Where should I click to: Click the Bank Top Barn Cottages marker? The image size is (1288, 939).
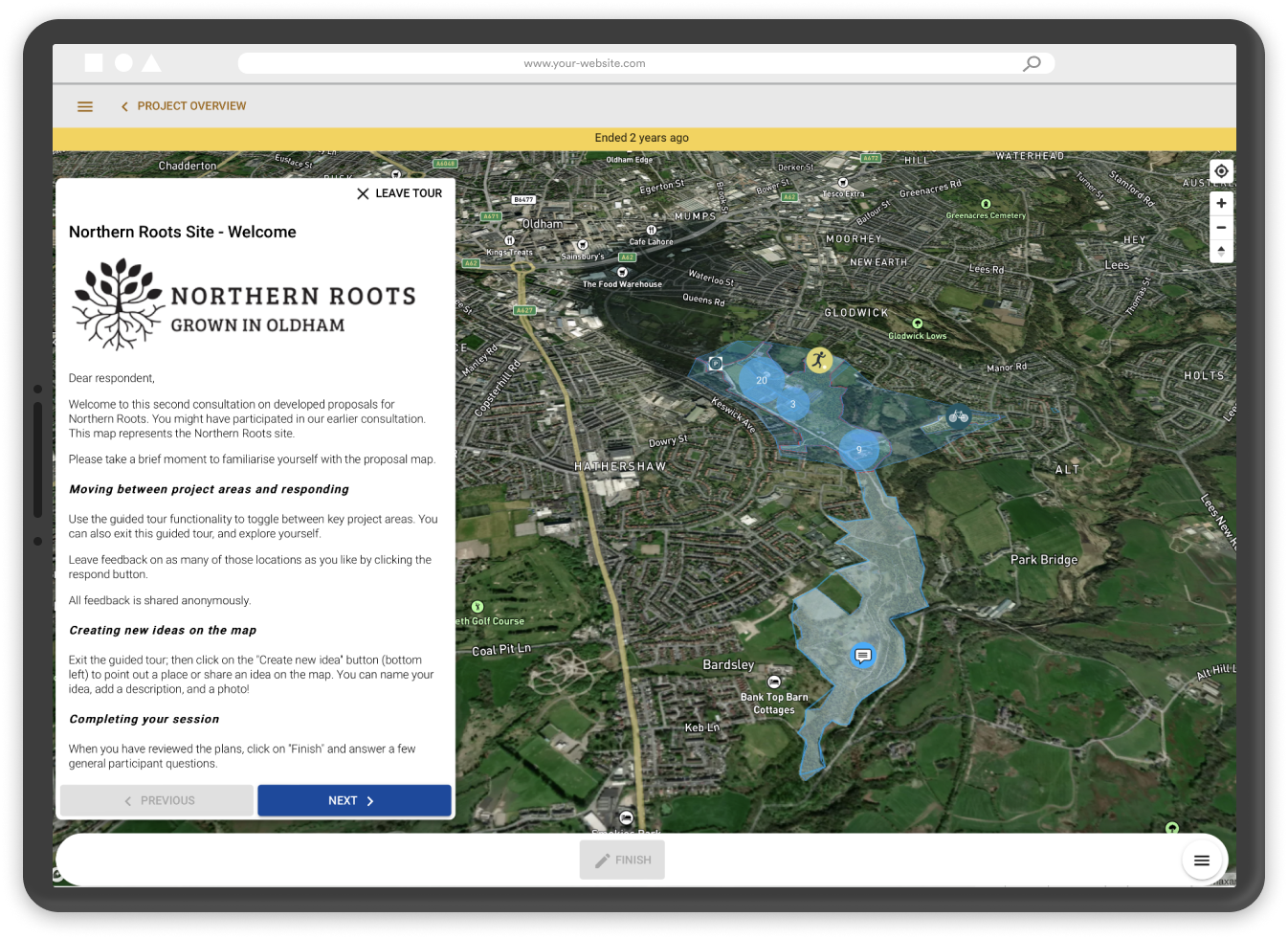coord(774,682)
